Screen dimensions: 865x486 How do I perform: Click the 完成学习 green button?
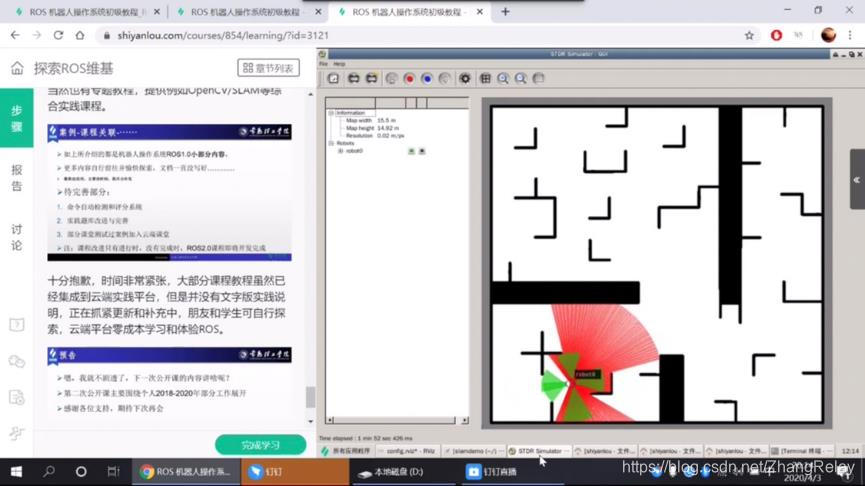coord(260,445)
